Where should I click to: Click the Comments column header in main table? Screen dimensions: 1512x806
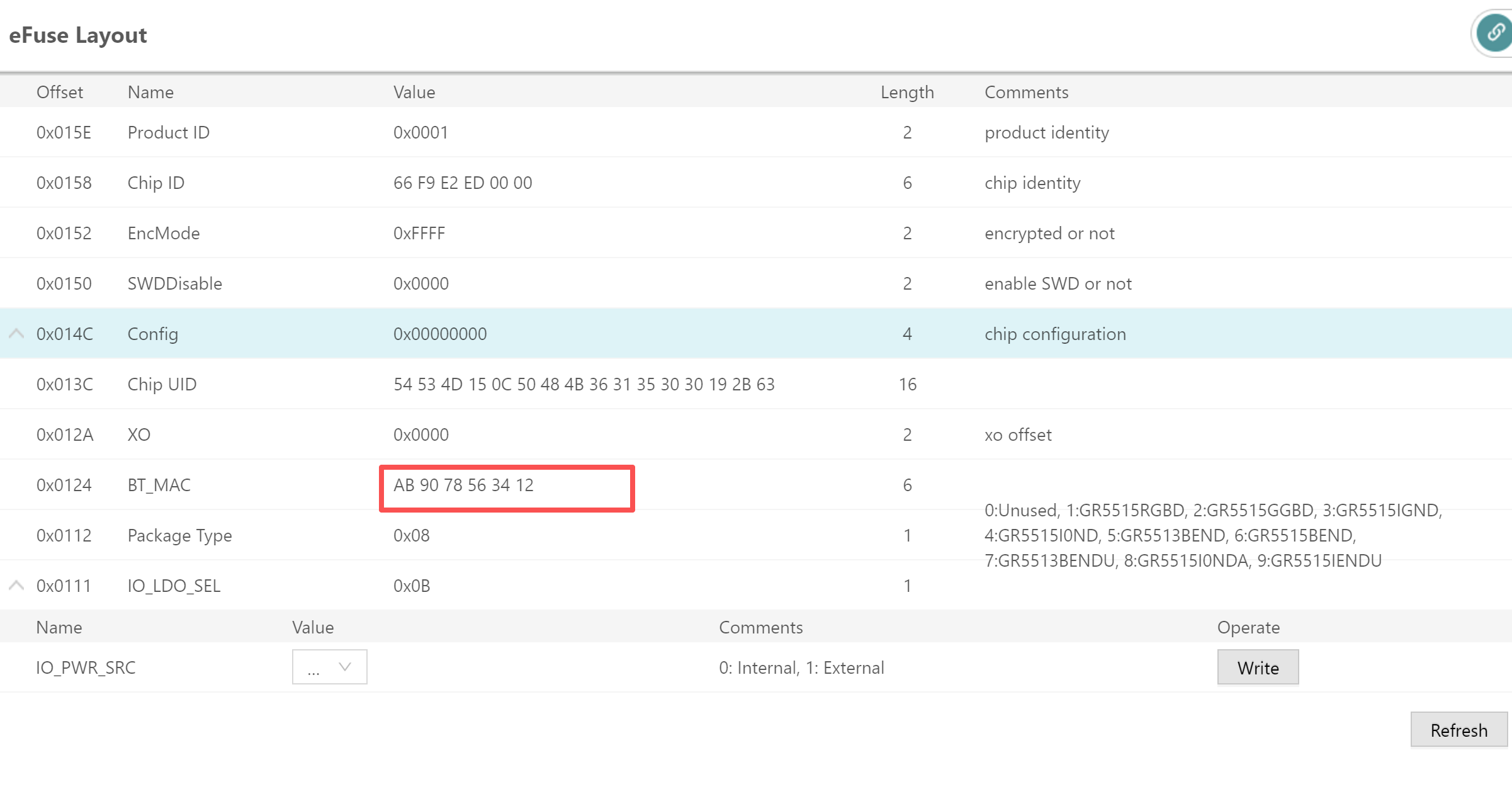point(1026,92)
